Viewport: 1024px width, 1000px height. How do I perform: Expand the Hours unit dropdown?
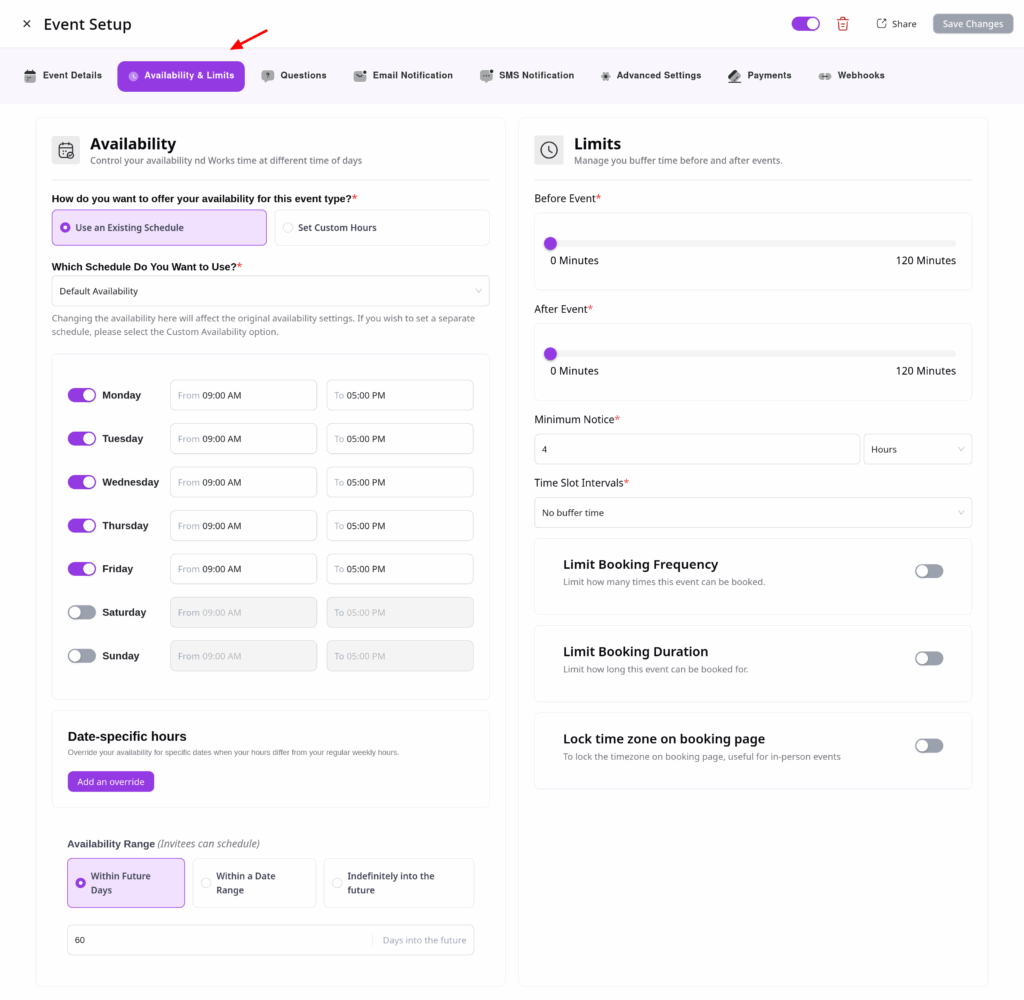pos(917,450)
